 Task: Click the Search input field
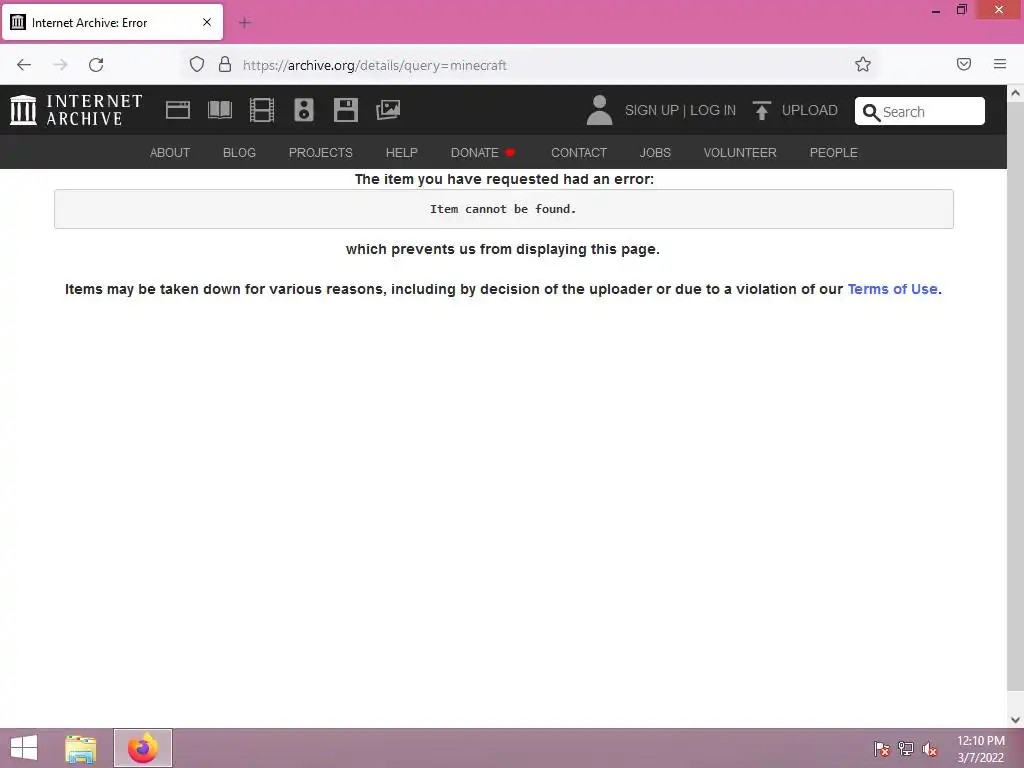coord(920,111)
